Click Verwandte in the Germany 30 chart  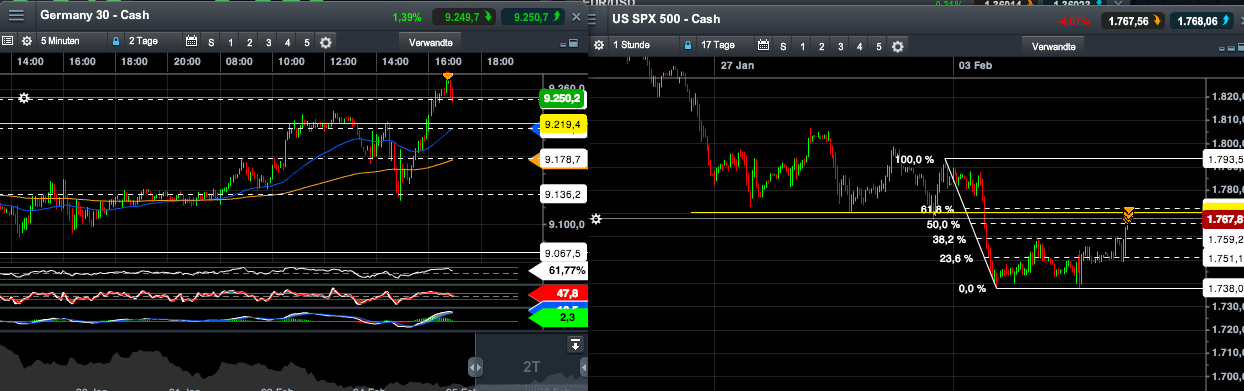coord(430,42)
